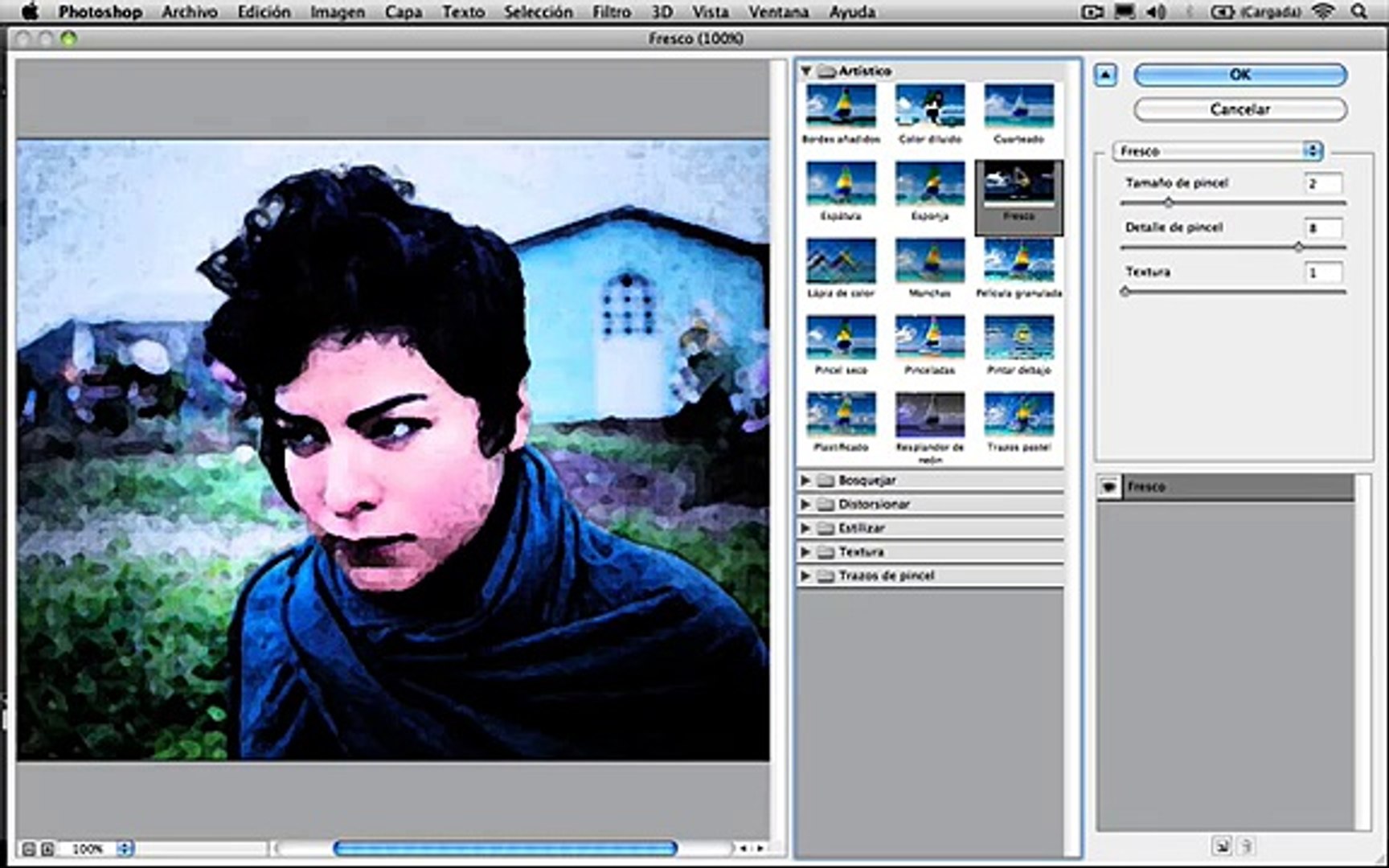The width and height of the screenshot is (1389, 868).
Task: Open the Apple menu
Action: (30, 12)
